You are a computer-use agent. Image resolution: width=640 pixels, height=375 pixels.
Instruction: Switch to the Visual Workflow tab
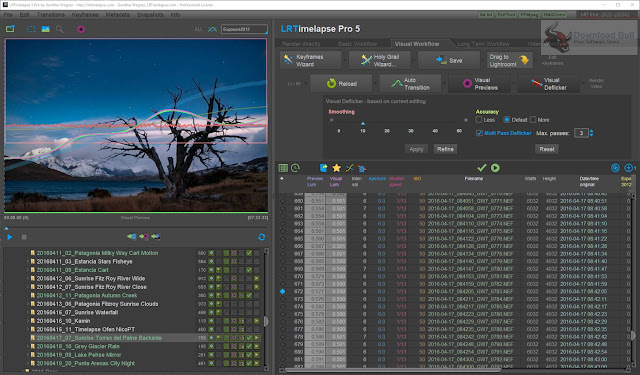pyautogui.click(x=417, y=44)
